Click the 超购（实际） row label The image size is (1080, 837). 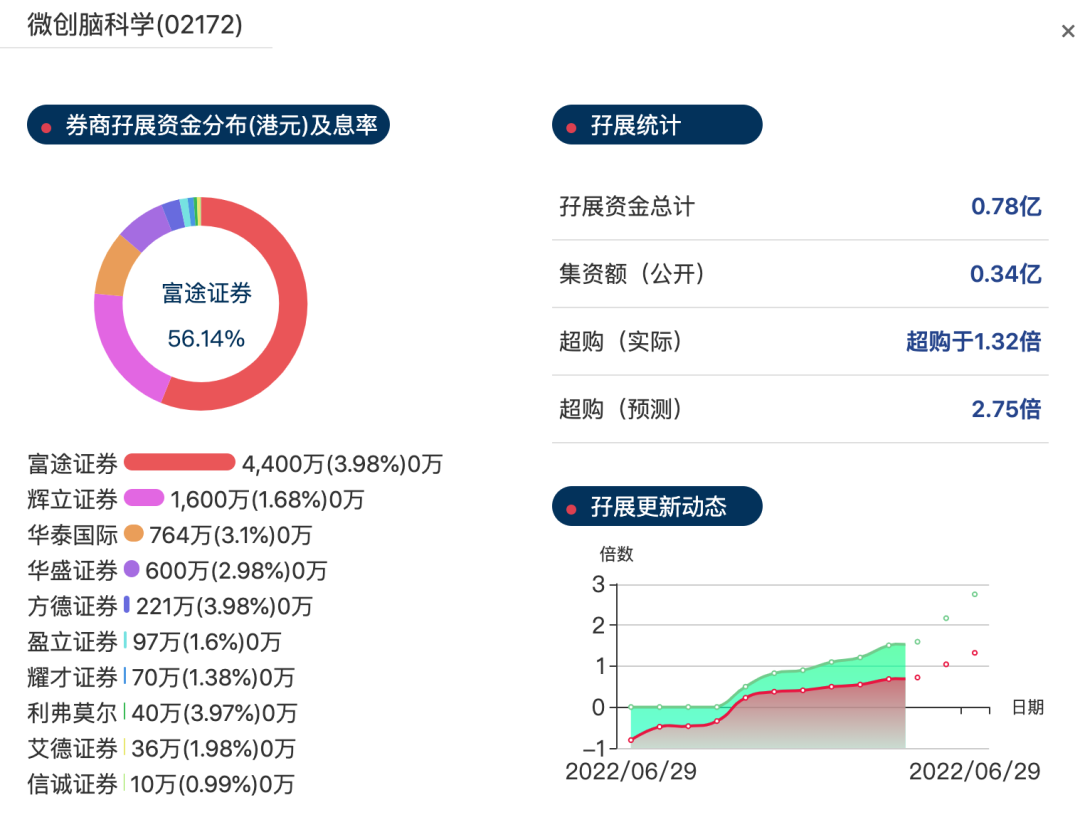coord(621,341)
